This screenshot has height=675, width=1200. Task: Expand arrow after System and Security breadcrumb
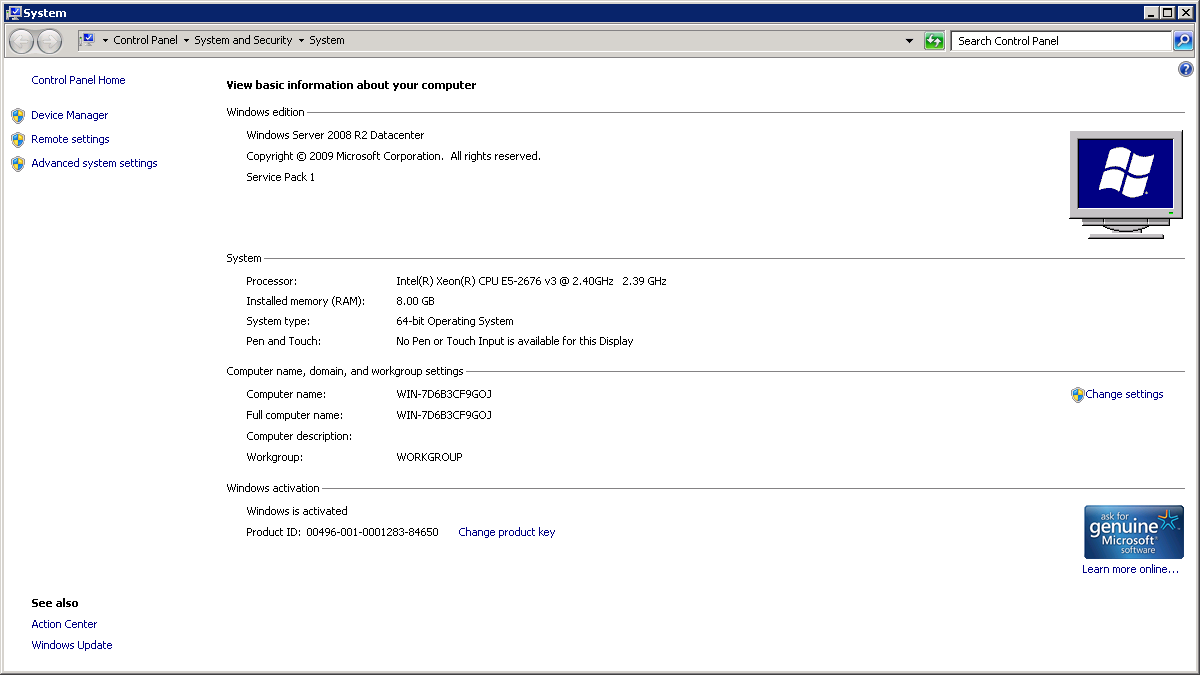[301, 41]
